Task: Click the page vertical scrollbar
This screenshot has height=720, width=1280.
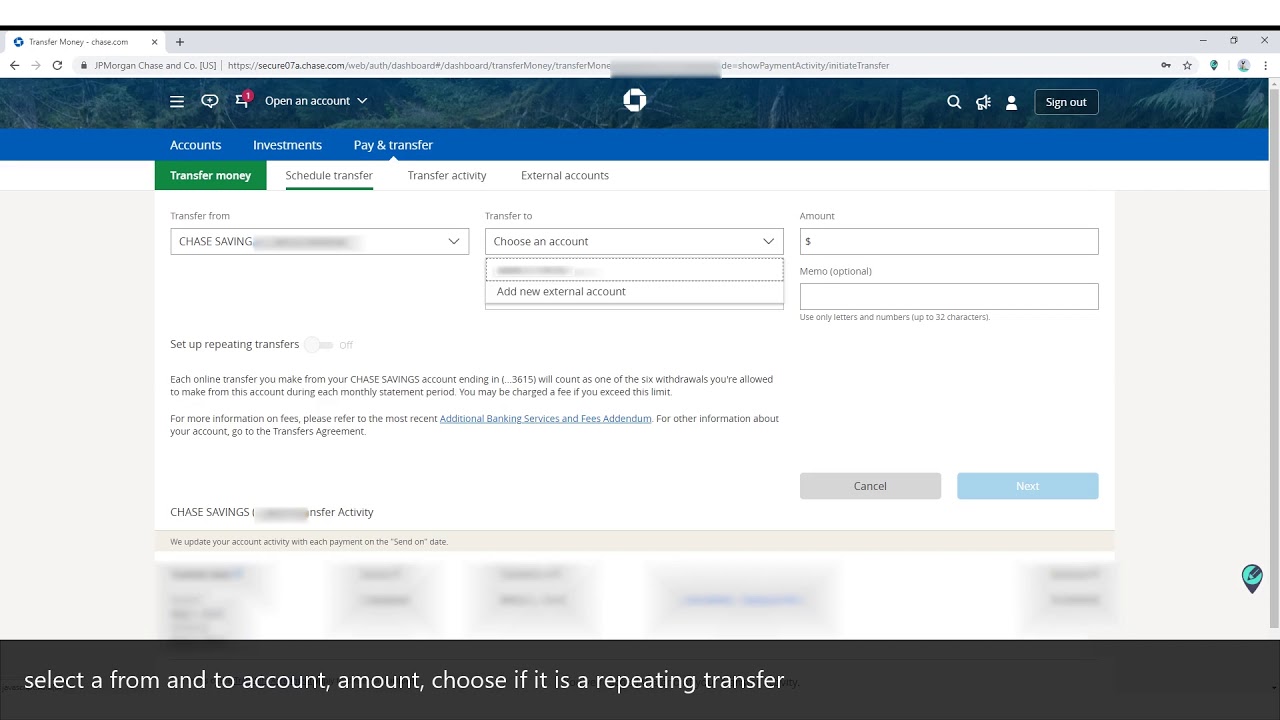Action: pos(1273,356)
